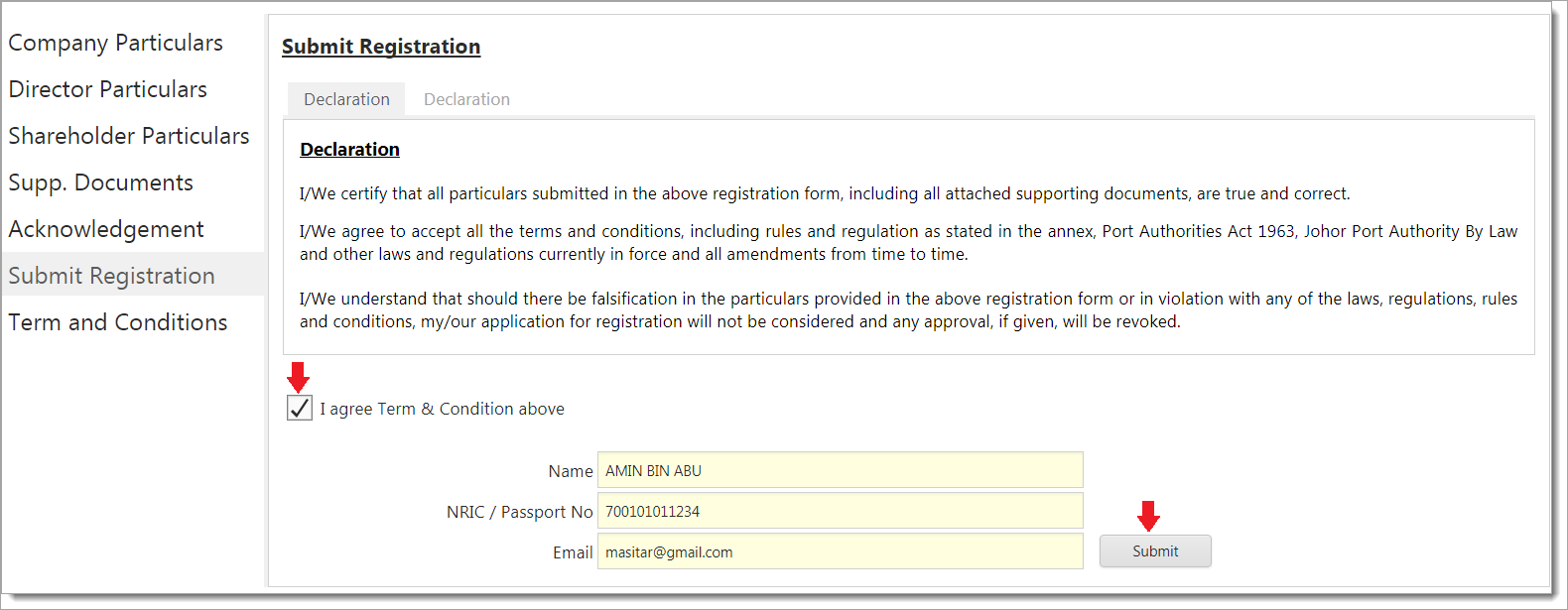The width and height of the screenshot is (1568, 610).
Task: Click the red arrow pointing at Submit button
Action: click(1148, 516)
